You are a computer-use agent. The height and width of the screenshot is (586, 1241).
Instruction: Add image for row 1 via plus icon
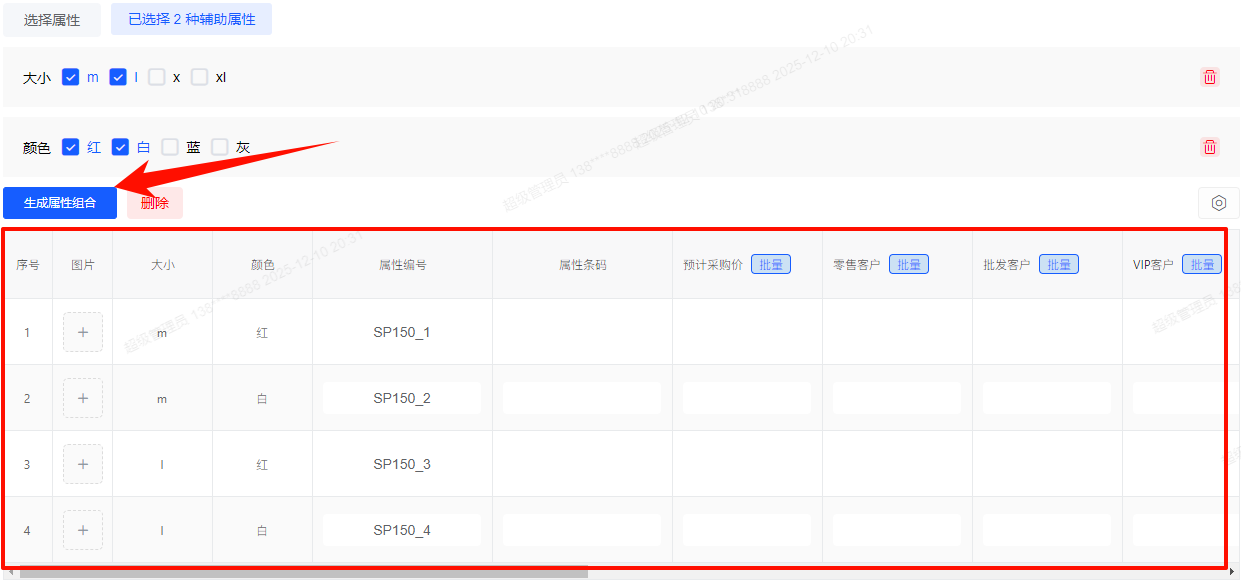[x=83, y=332]
